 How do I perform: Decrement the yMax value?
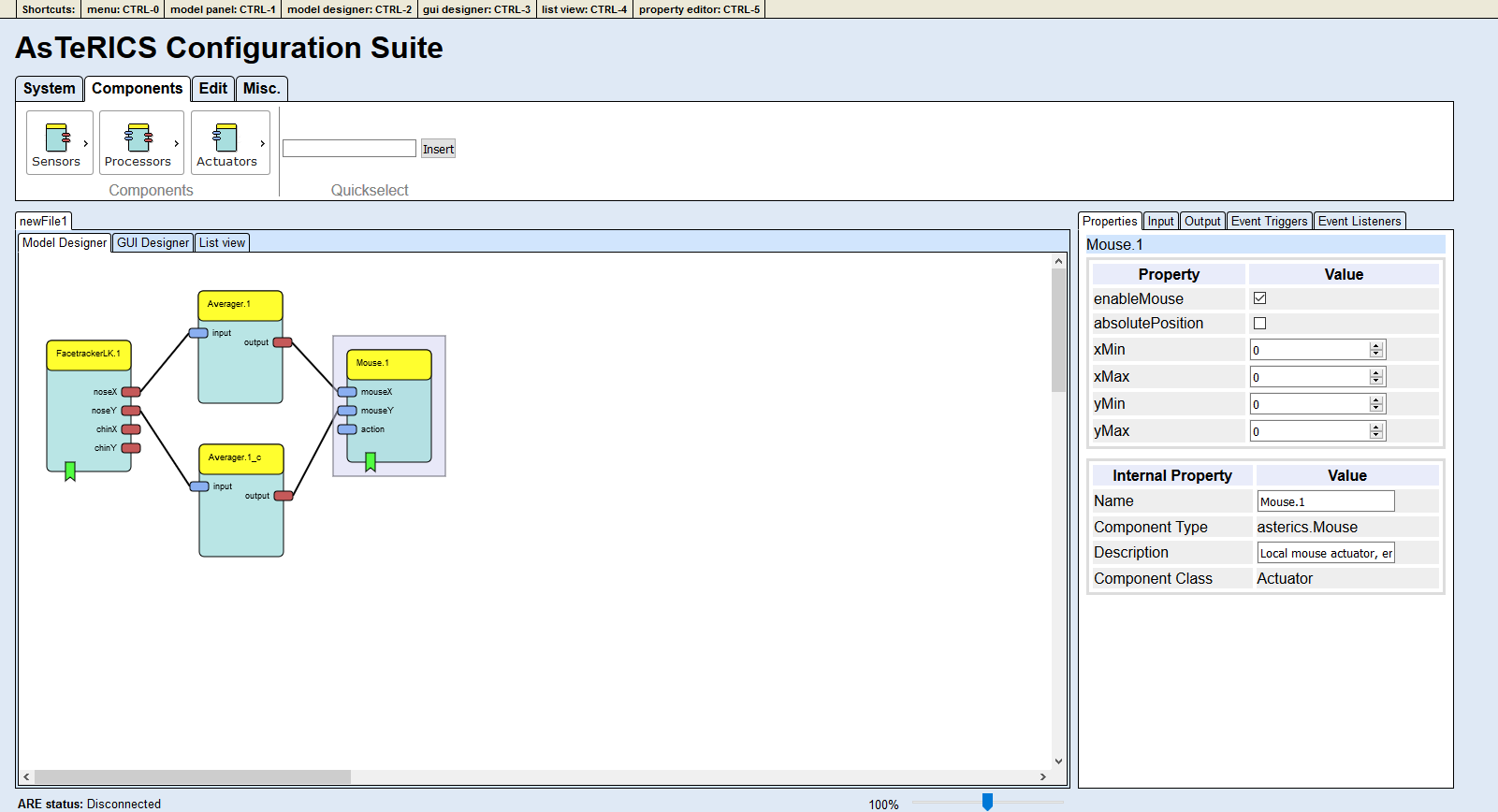1375,435
